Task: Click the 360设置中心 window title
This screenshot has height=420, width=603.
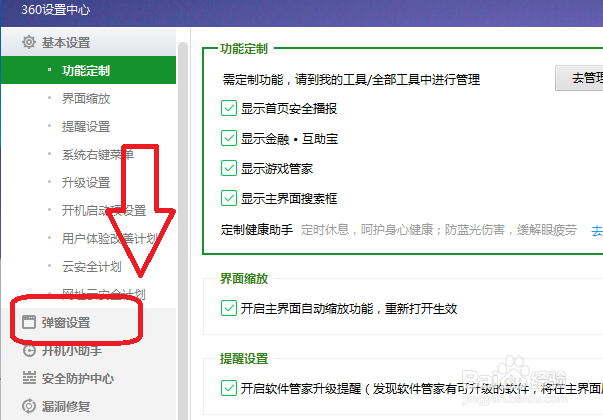Action: [x=55, y=10]
